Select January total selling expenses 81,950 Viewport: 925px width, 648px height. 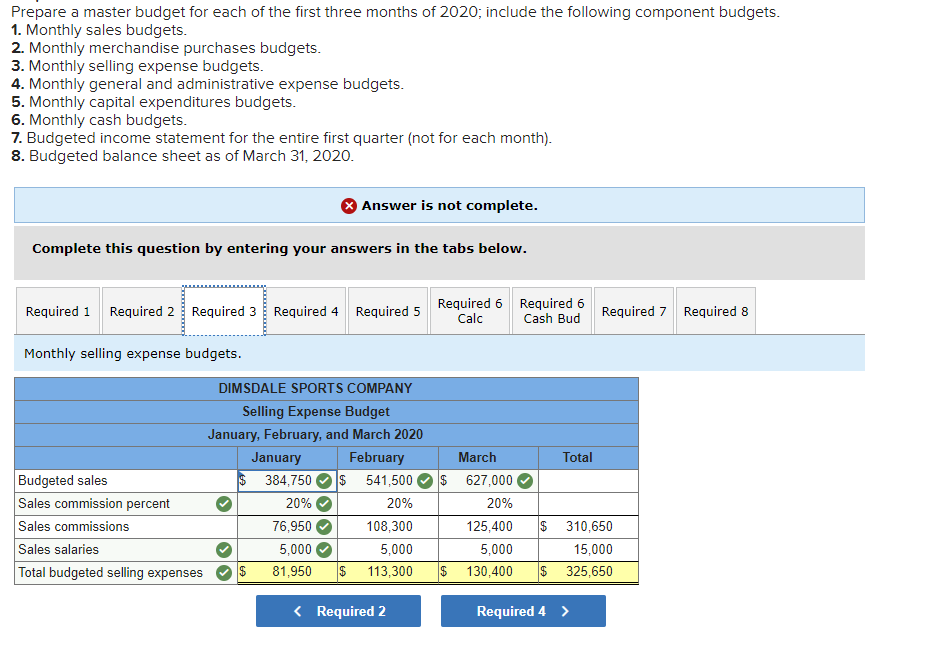pos(287,572)
